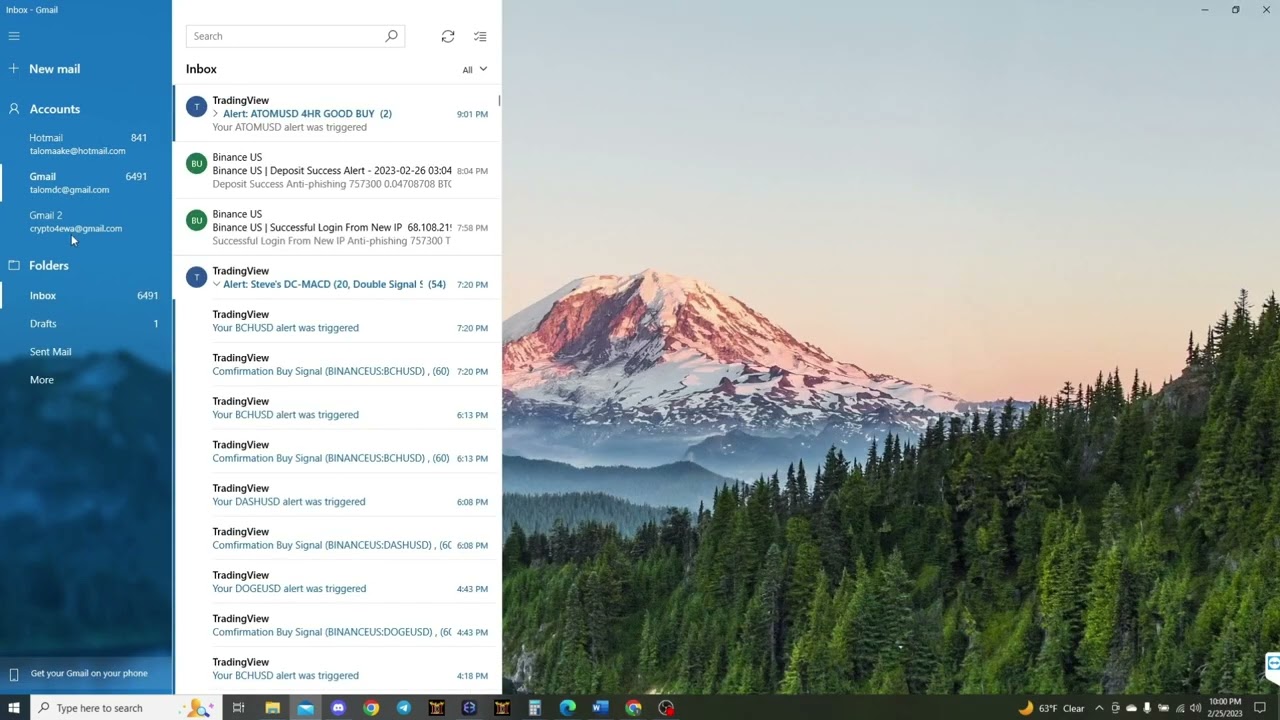This screenshot has width=1280, height=720.
Task: Click the taskbar search box
Action: (x=125, y=708)
